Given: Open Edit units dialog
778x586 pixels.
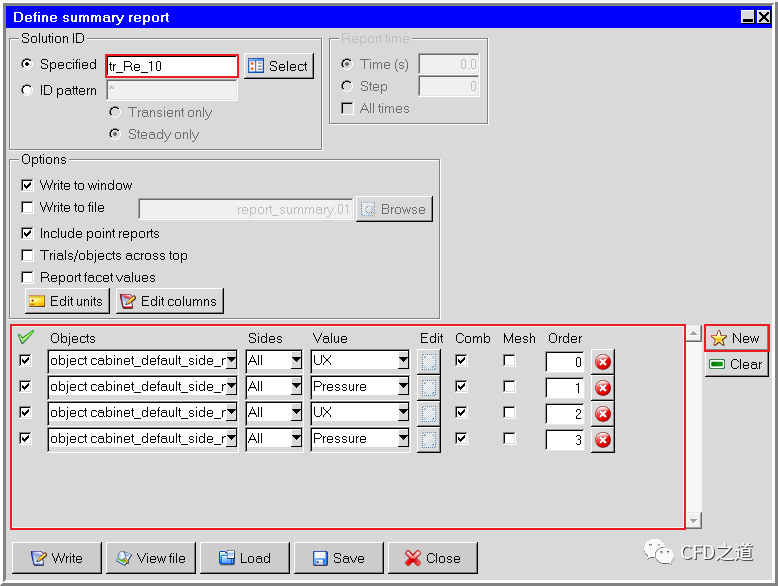Looking at the screenshot, I should pyautogui.click(x=67, y=301).
